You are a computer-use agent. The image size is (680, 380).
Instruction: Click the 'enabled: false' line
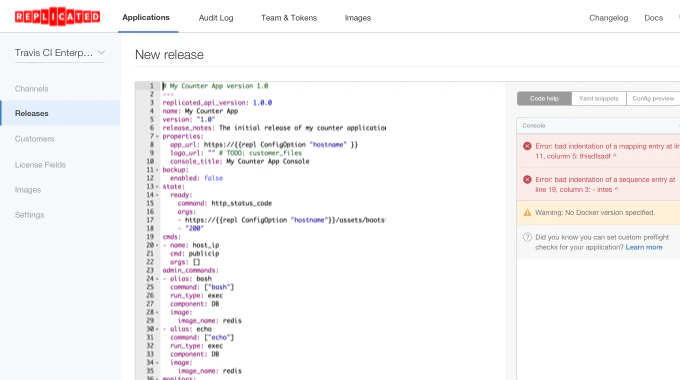[x=196, y=178]
